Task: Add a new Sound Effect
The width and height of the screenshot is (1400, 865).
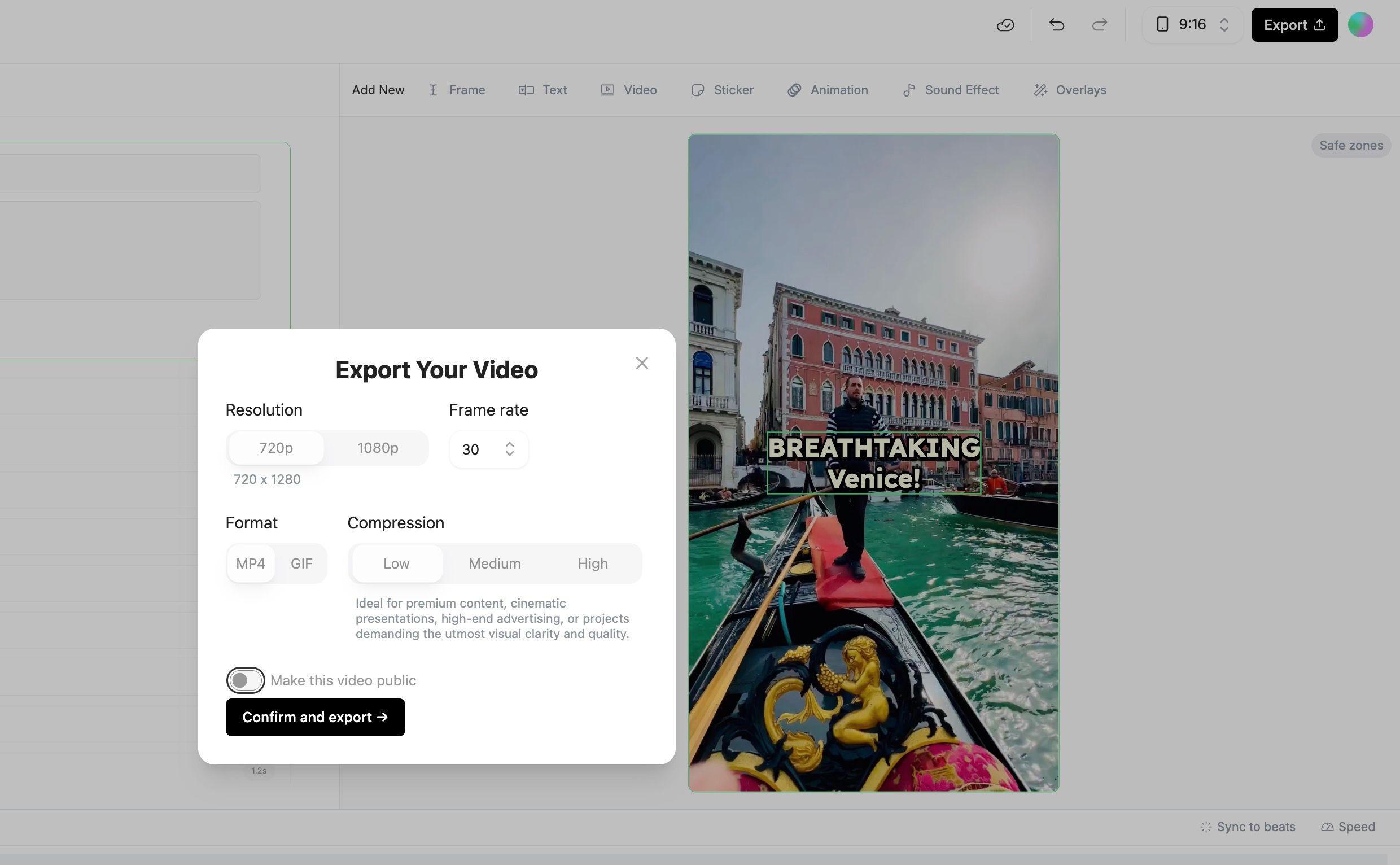Action: pos(951,90)
